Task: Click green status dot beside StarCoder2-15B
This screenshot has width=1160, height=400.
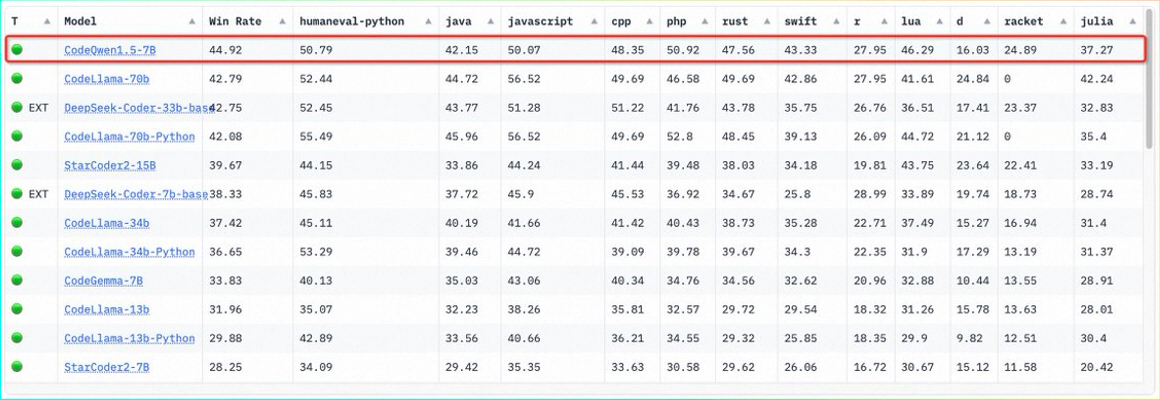Action: click(17, 165)
